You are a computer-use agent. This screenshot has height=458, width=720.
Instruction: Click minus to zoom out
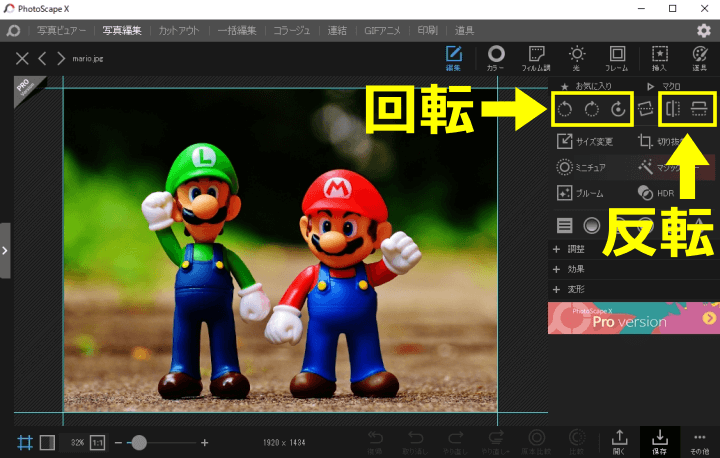point(118,443)
